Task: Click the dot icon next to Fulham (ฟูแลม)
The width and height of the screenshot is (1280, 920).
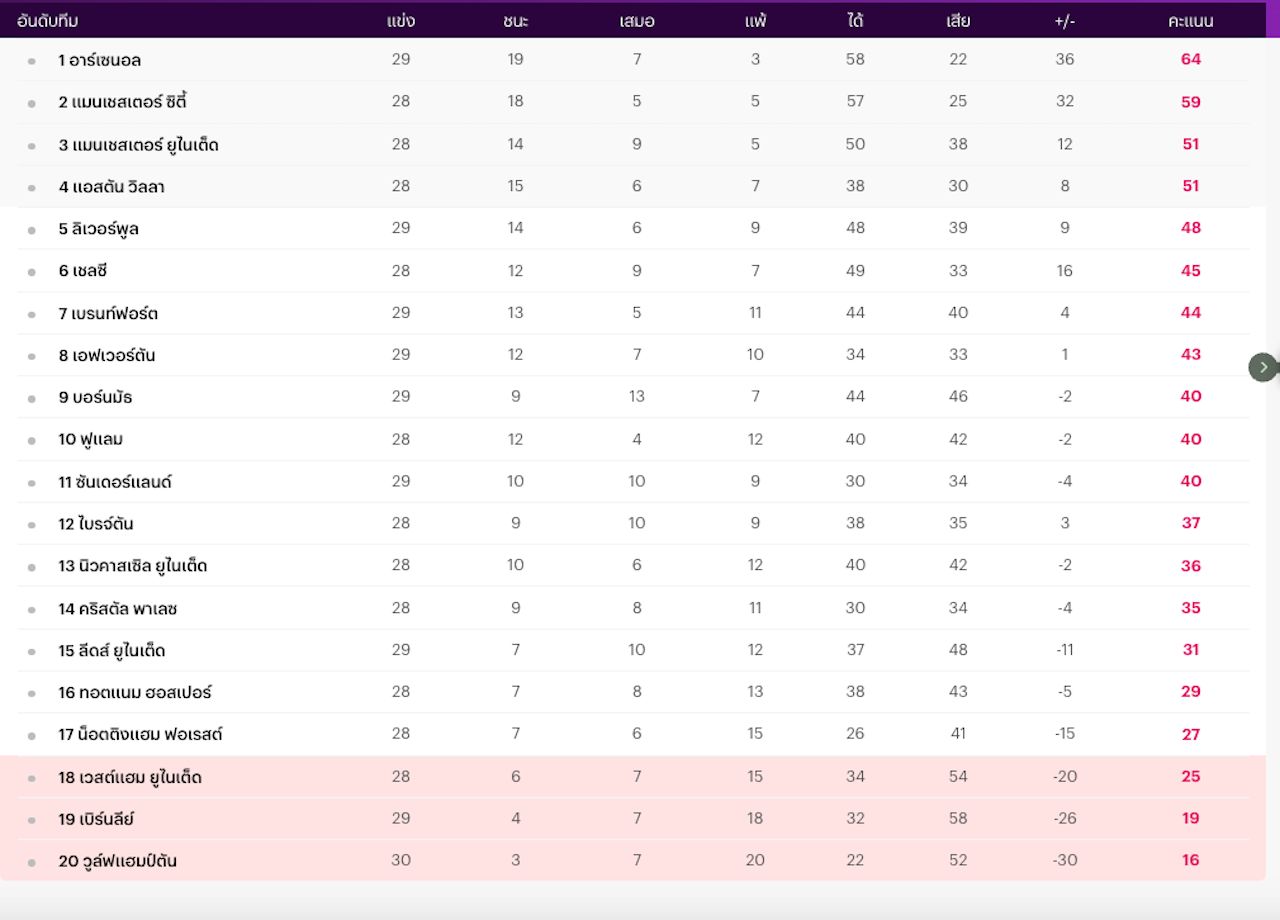Action: click(x=31, y=440)
